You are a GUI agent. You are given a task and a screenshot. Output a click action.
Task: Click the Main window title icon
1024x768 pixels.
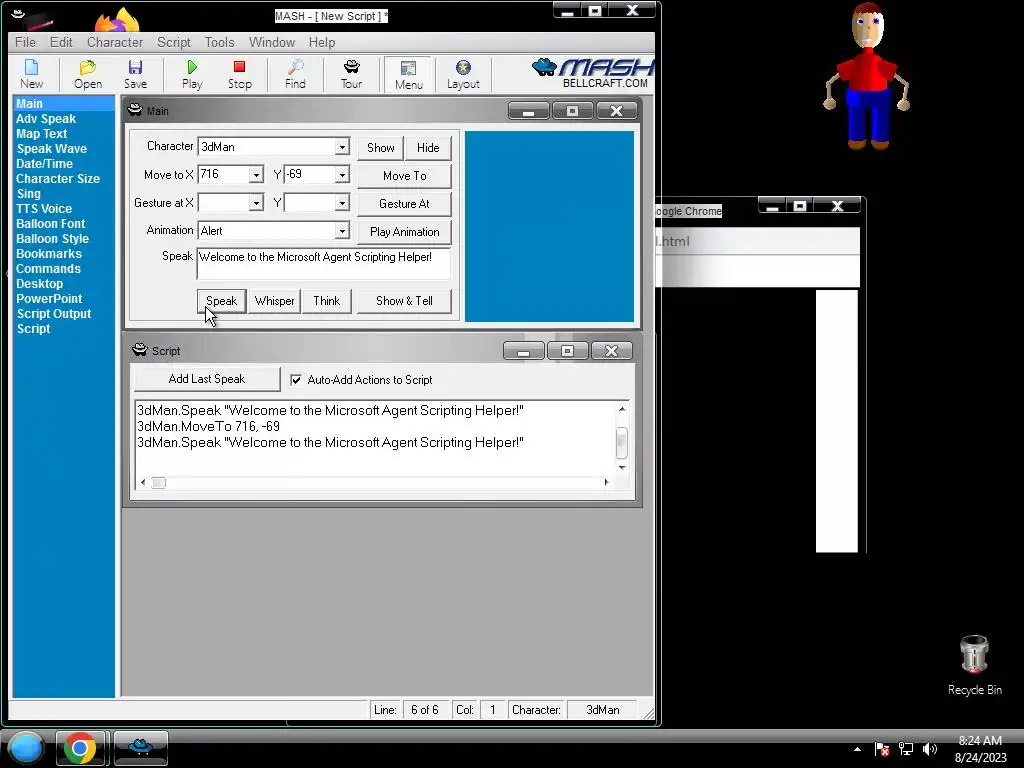point(135,110)
